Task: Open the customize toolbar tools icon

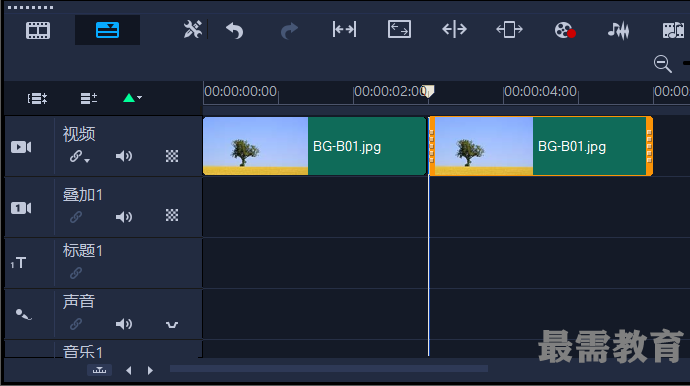Action: pyautogui.click(x=192, y=29)
